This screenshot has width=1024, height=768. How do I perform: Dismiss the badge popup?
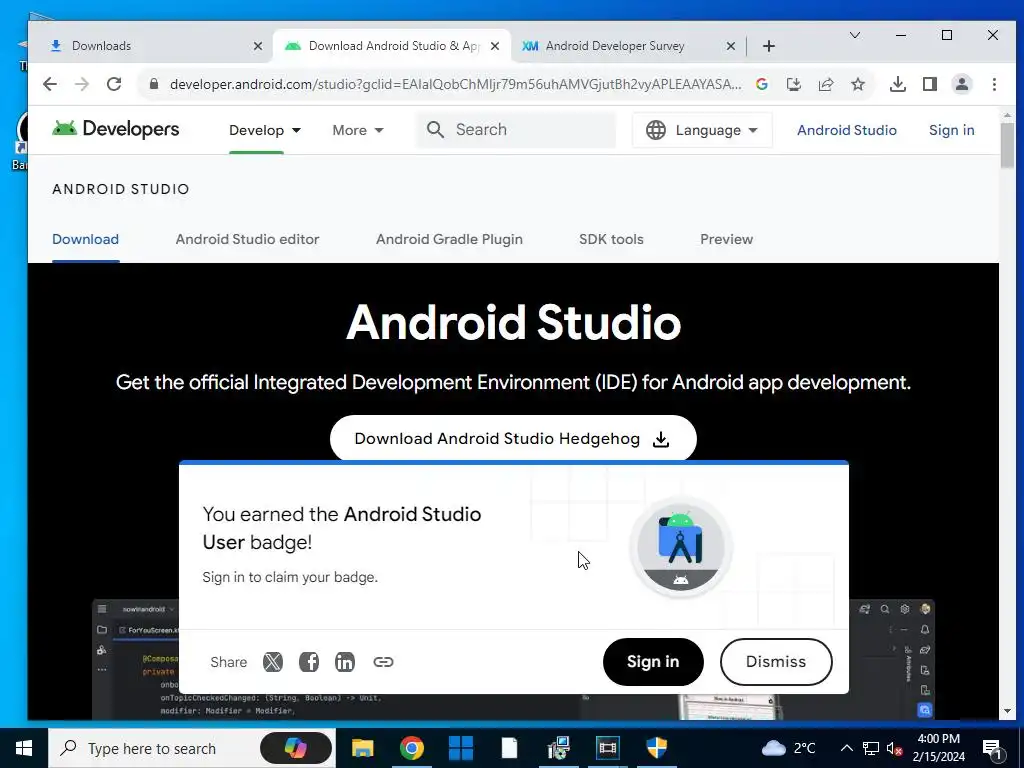coord(776,662)
